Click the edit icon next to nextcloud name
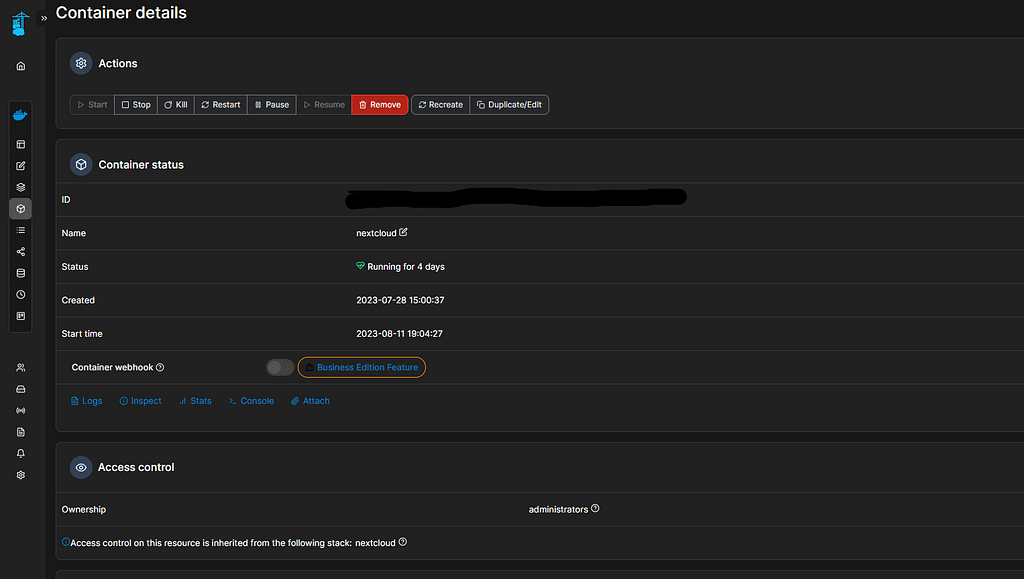 404,232
